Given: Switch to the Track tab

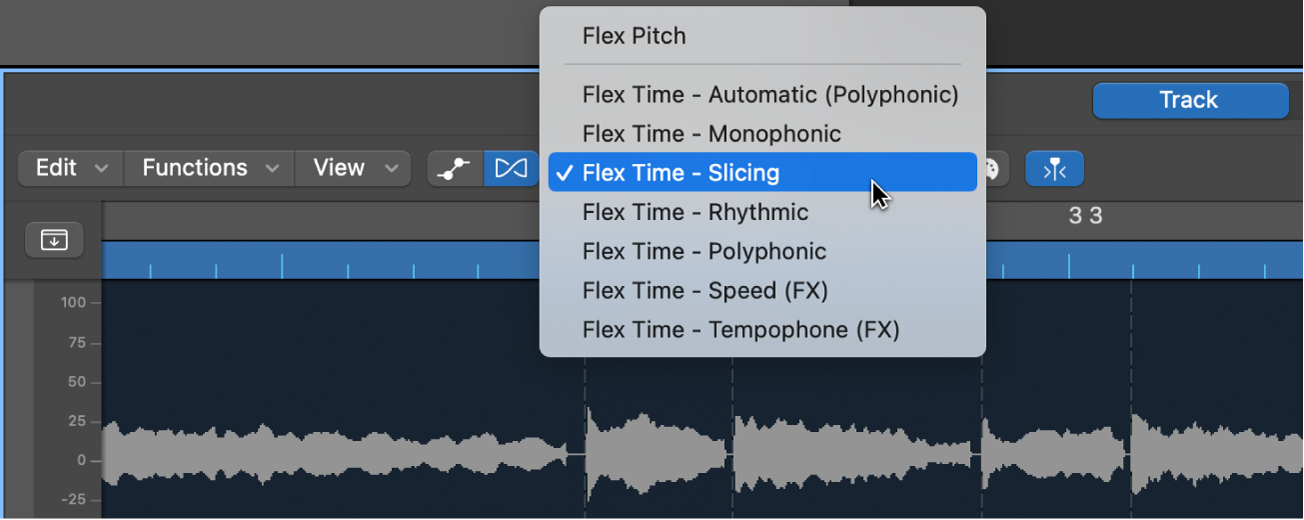Looking at the screenshot, I should (1189, 100).
